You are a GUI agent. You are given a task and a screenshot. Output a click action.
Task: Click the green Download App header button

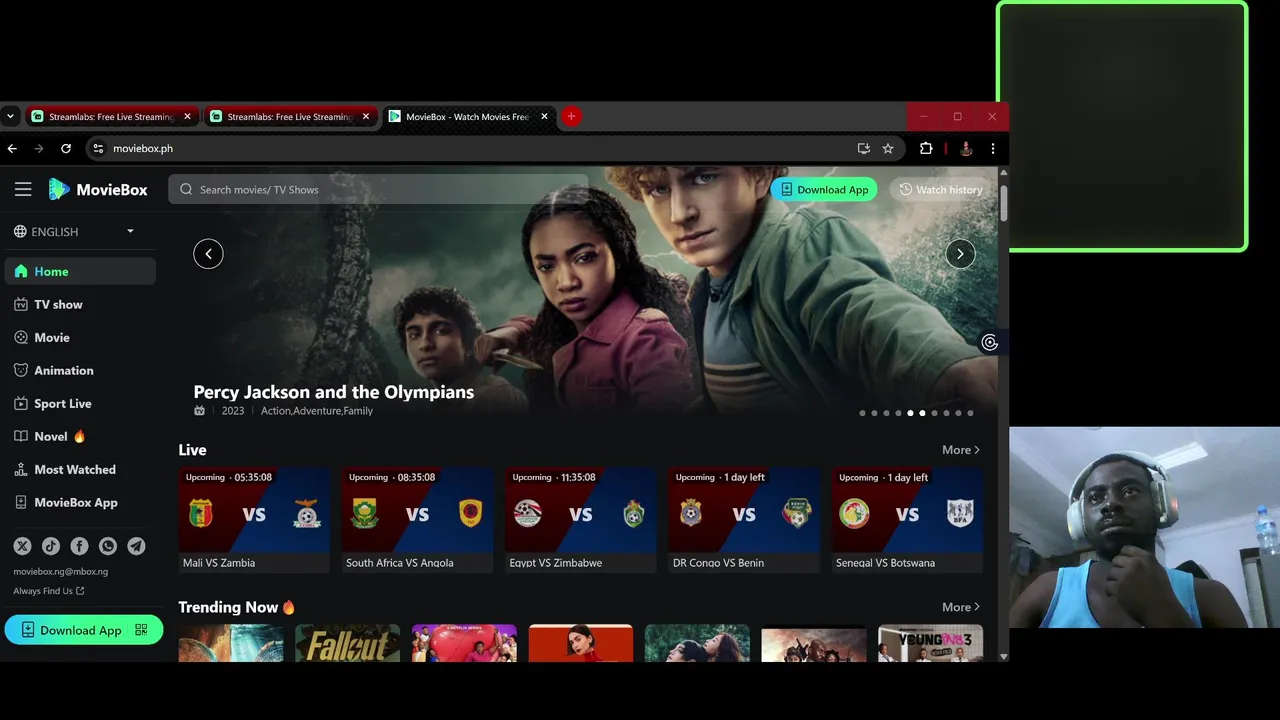coord(824,189)
